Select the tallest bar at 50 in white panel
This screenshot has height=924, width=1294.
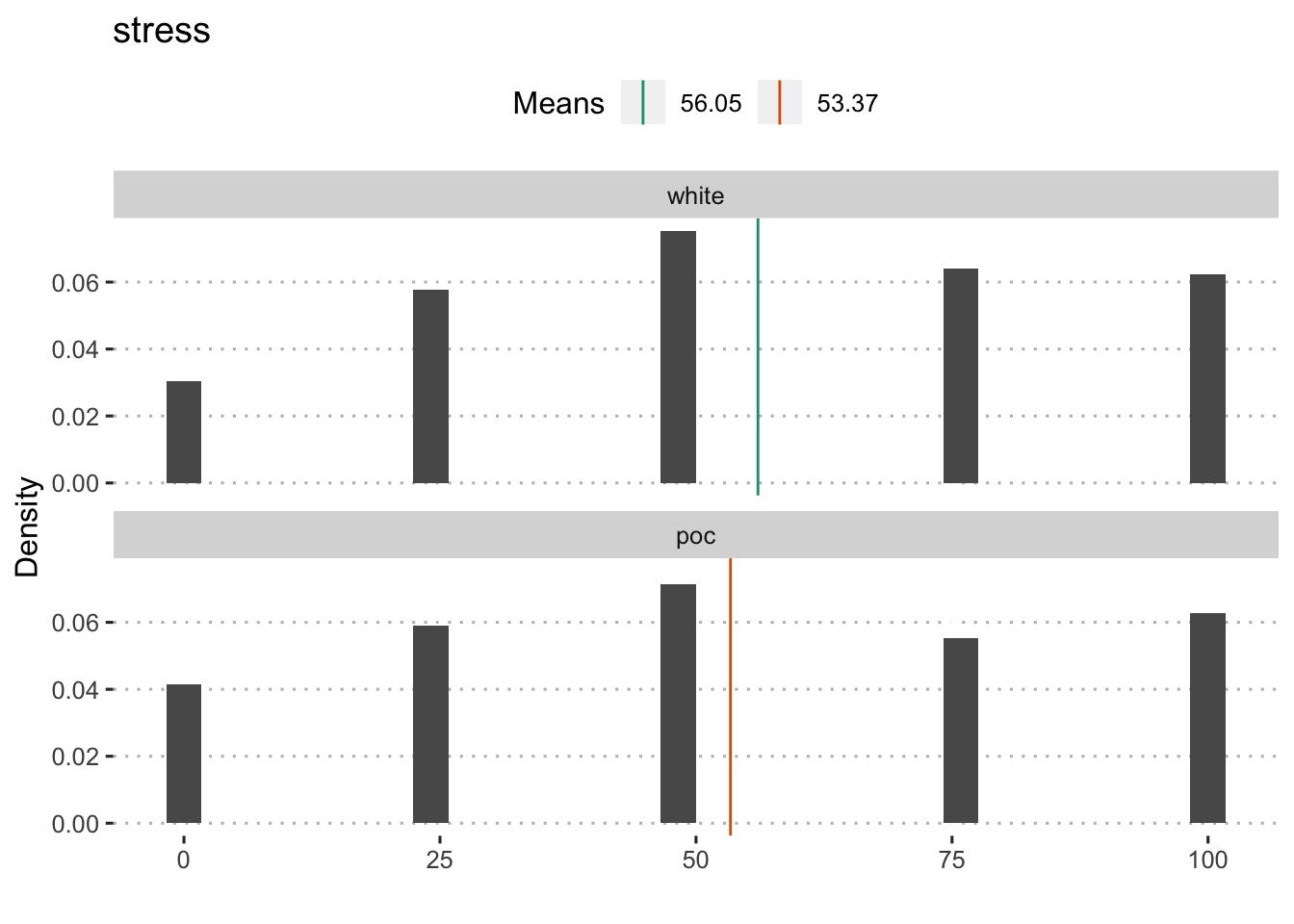[678, 357]
